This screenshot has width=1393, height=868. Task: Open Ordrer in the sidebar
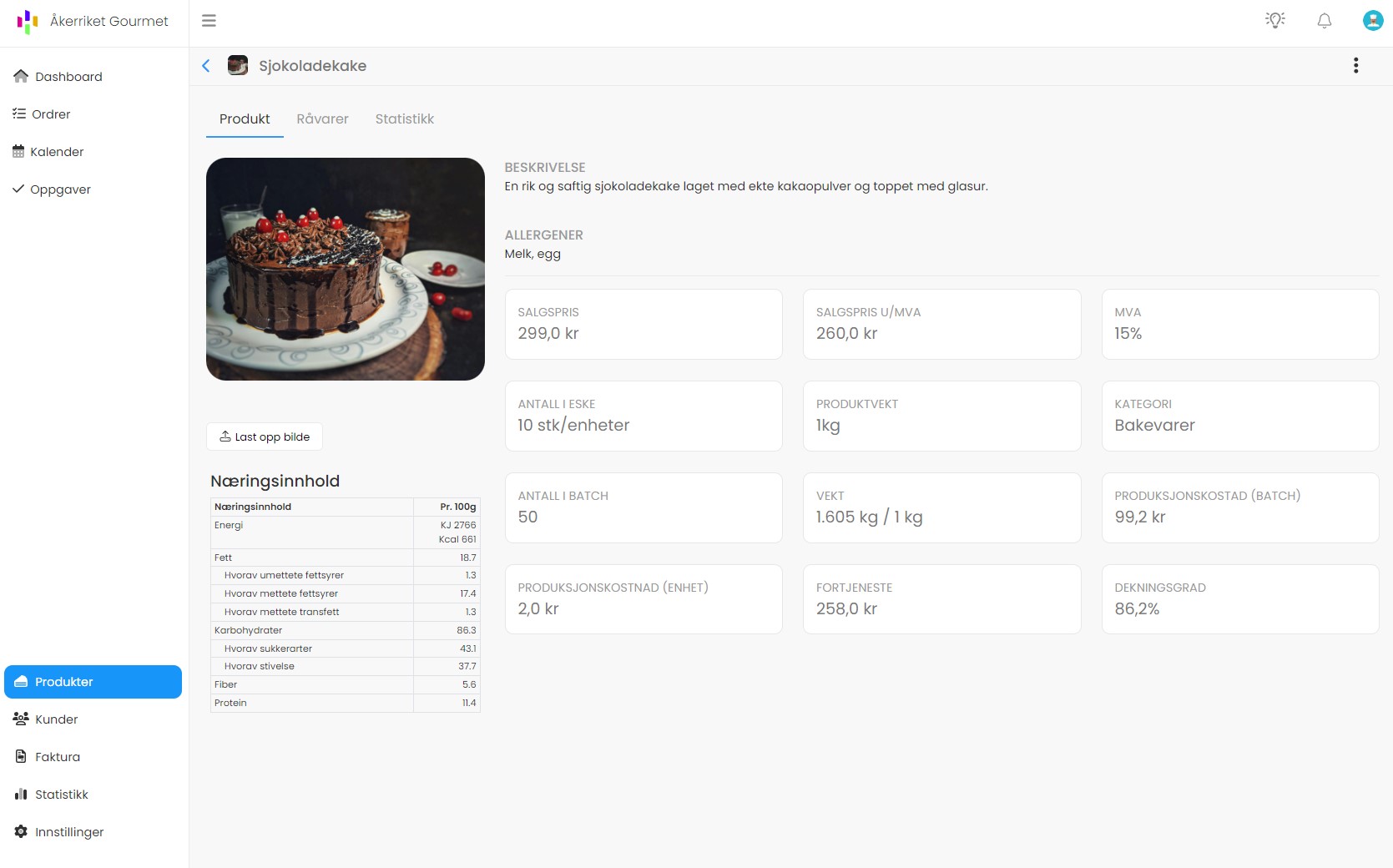pos(51,114)
